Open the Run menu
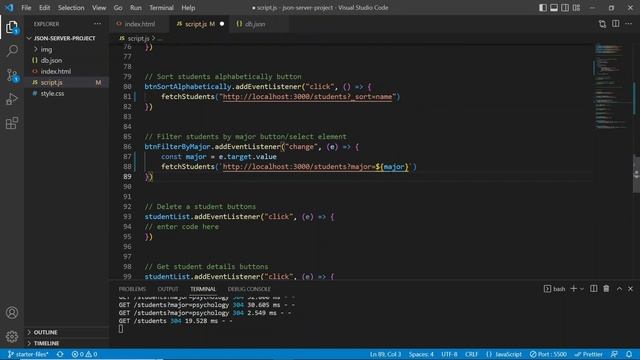Screen dimensions: 640x360 pyautogui.click(x=136, y=8)
